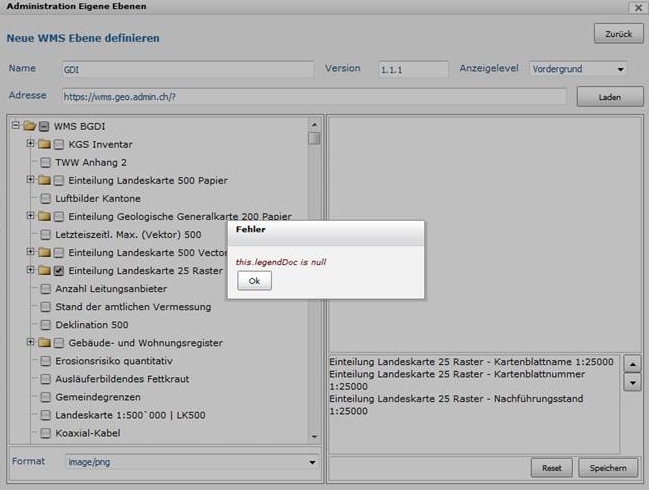Move selected layer up with arrow button
Image resolution: width=649 pixels, height=490 pixels.
[632, 364]
